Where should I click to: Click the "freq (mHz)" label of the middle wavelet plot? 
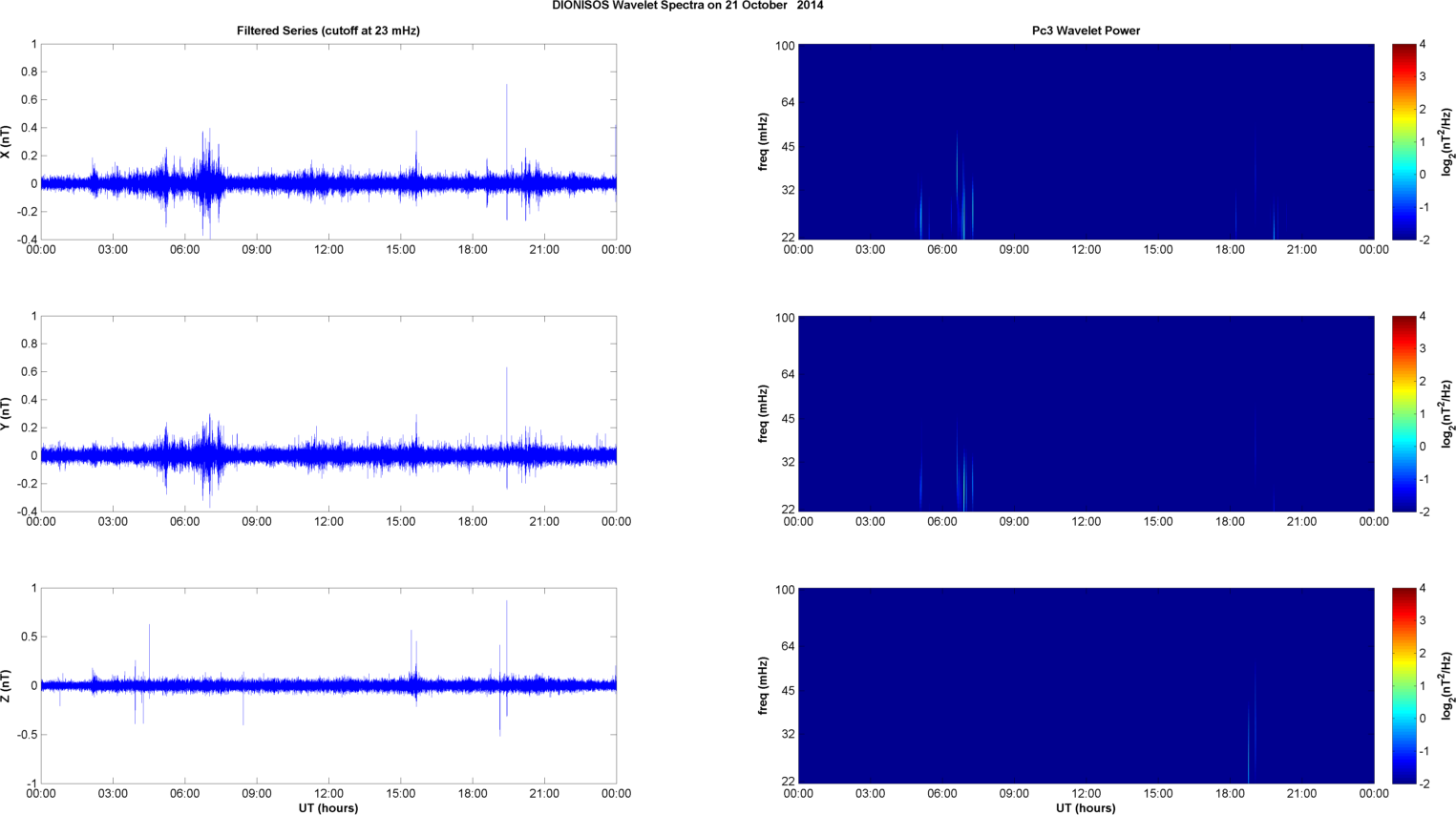tap(764, 414)
